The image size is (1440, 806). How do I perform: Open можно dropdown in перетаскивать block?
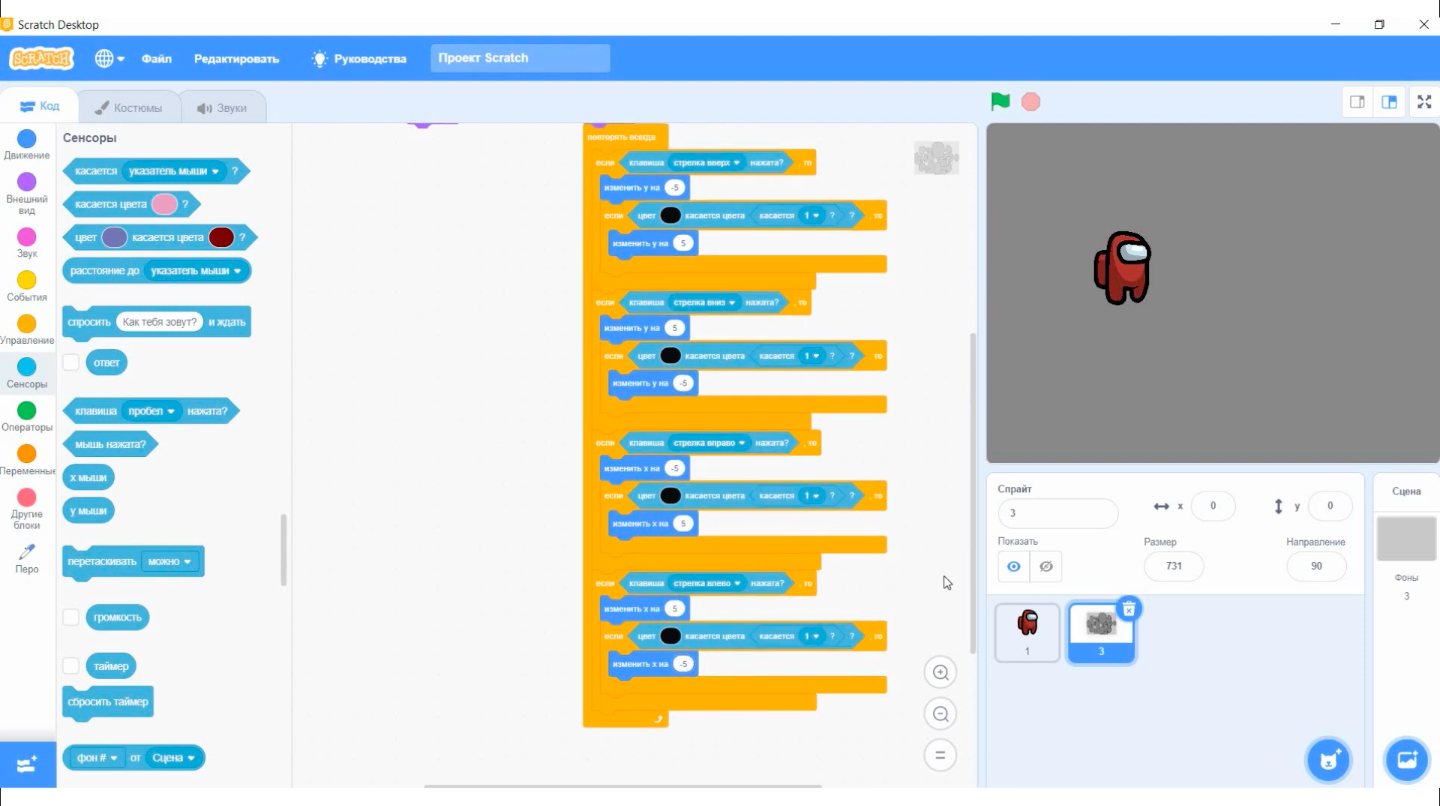coord(169,562)
